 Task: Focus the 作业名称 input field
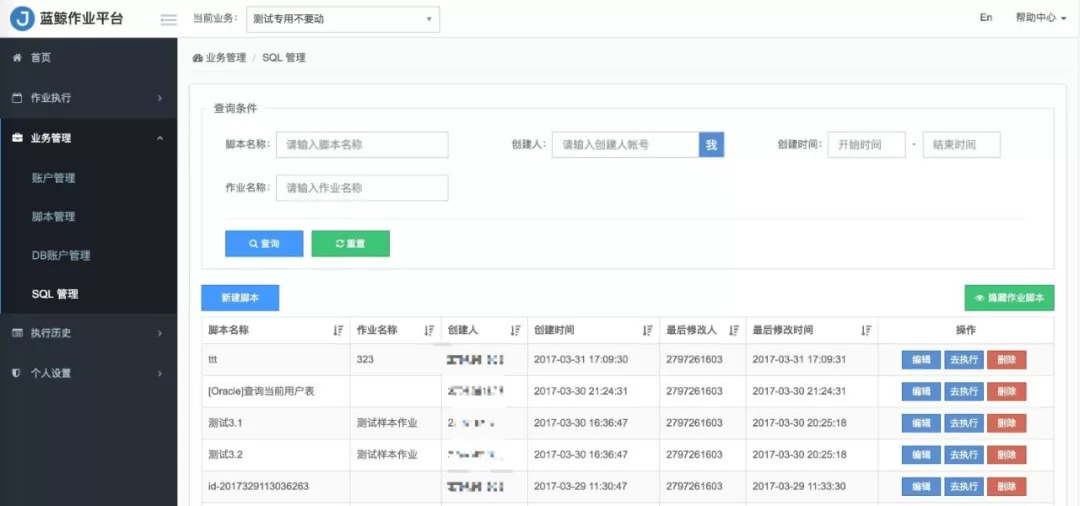[x=362, y=188]
